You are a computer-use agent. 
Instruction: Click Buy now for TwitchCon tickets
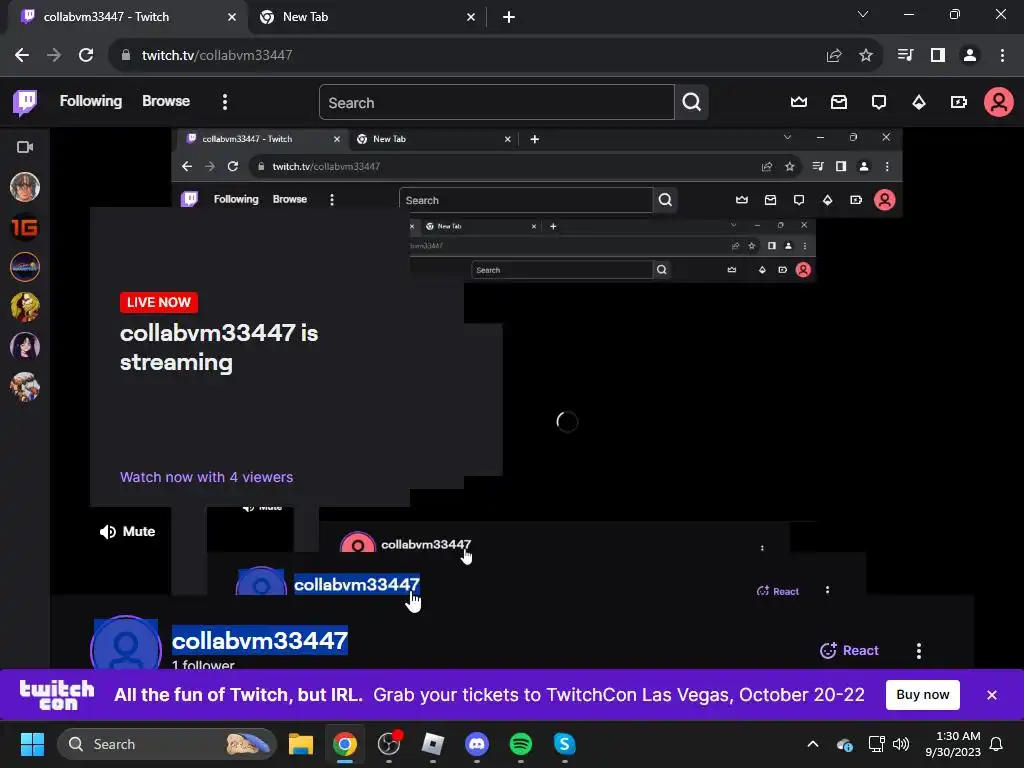pos(922,695)
